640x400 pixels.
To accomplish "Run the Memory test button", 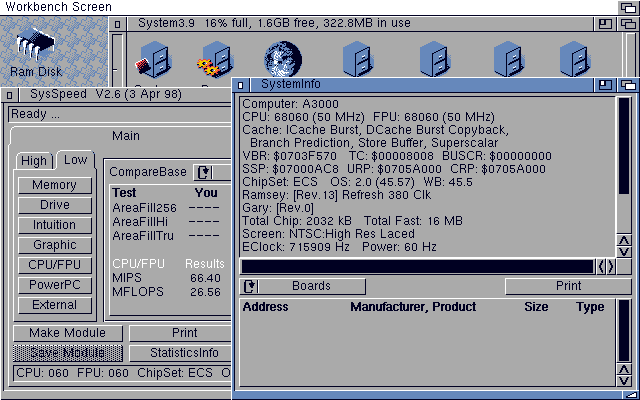I will point(54,185).
